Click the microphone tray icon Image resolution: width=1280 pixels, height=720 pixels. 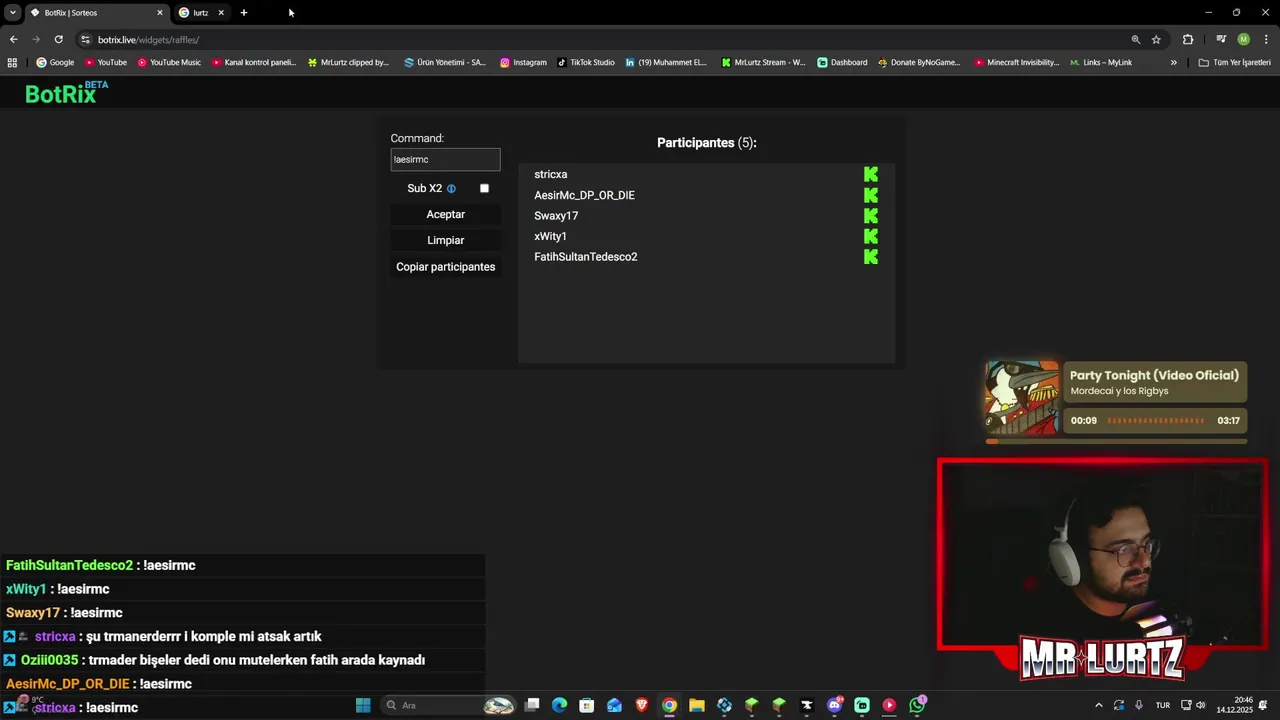(1139, 705)
